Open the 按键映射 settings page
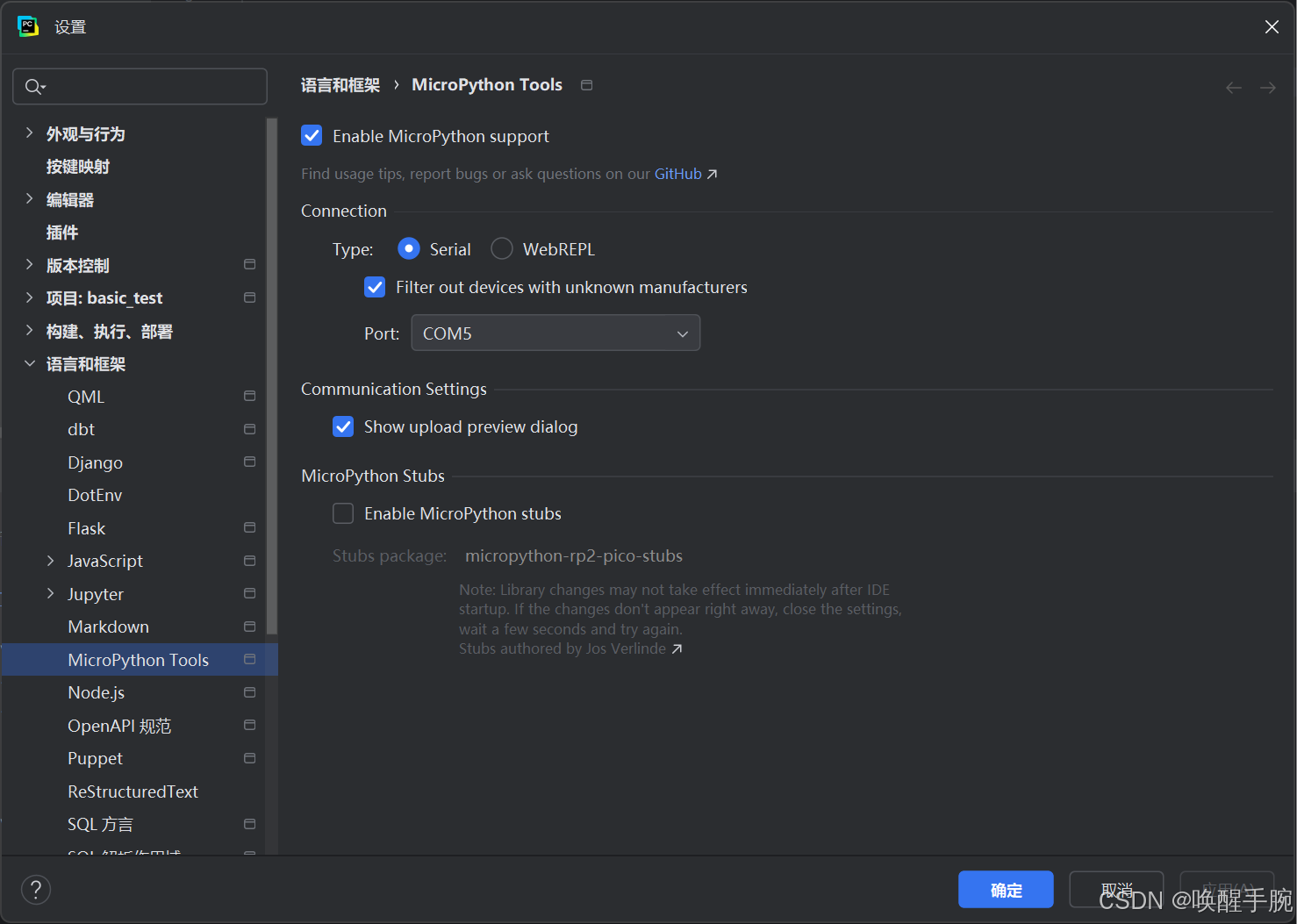The height and width of the screenshot is (924, 1297). click(x=78, y=167)
